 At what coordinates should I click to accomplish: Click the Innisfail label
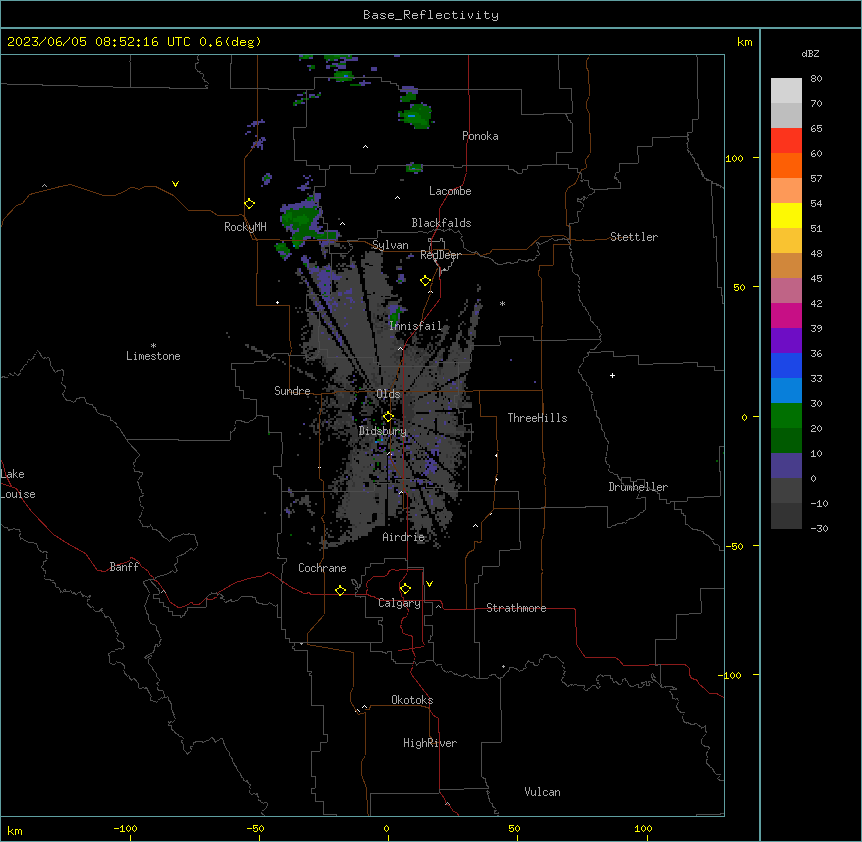[x=416, y=326]
